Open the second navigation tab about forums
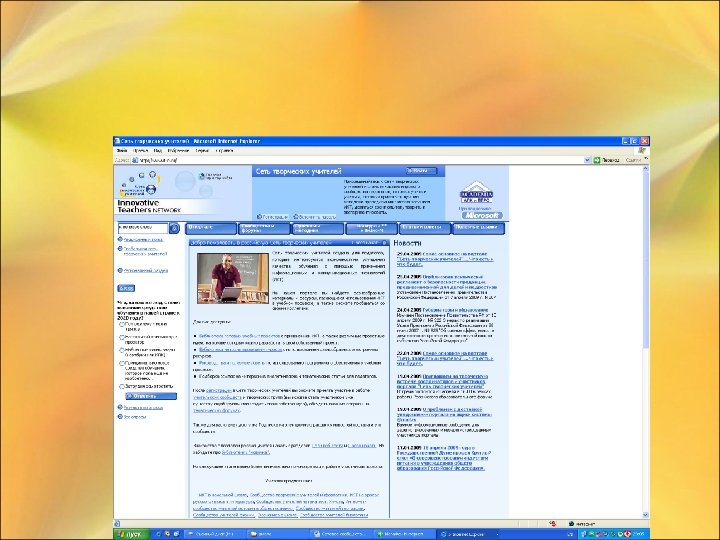This screenshot has width=720, height=540. [264, 228]
